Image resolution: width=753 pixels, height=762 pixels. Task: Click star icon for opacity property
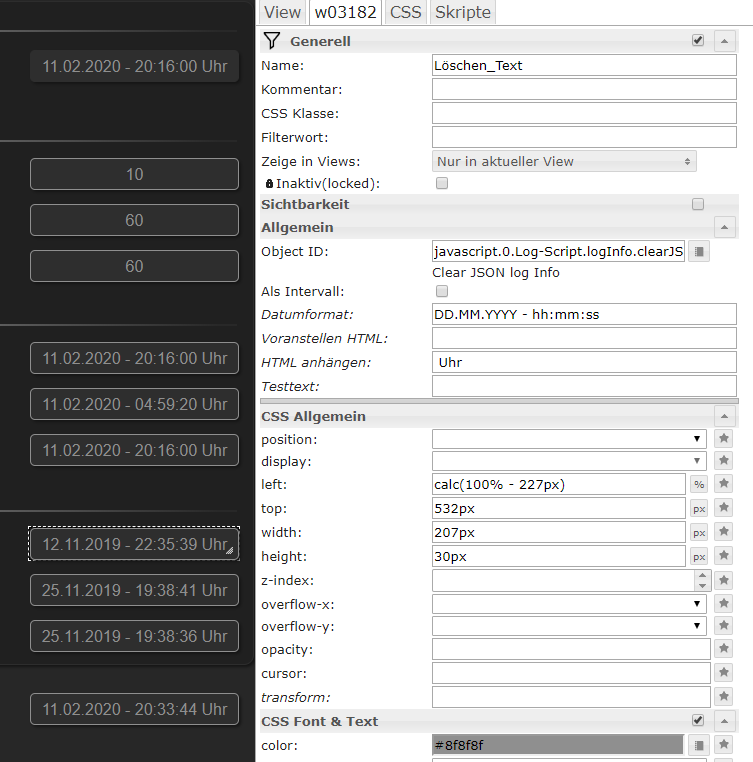723,648
